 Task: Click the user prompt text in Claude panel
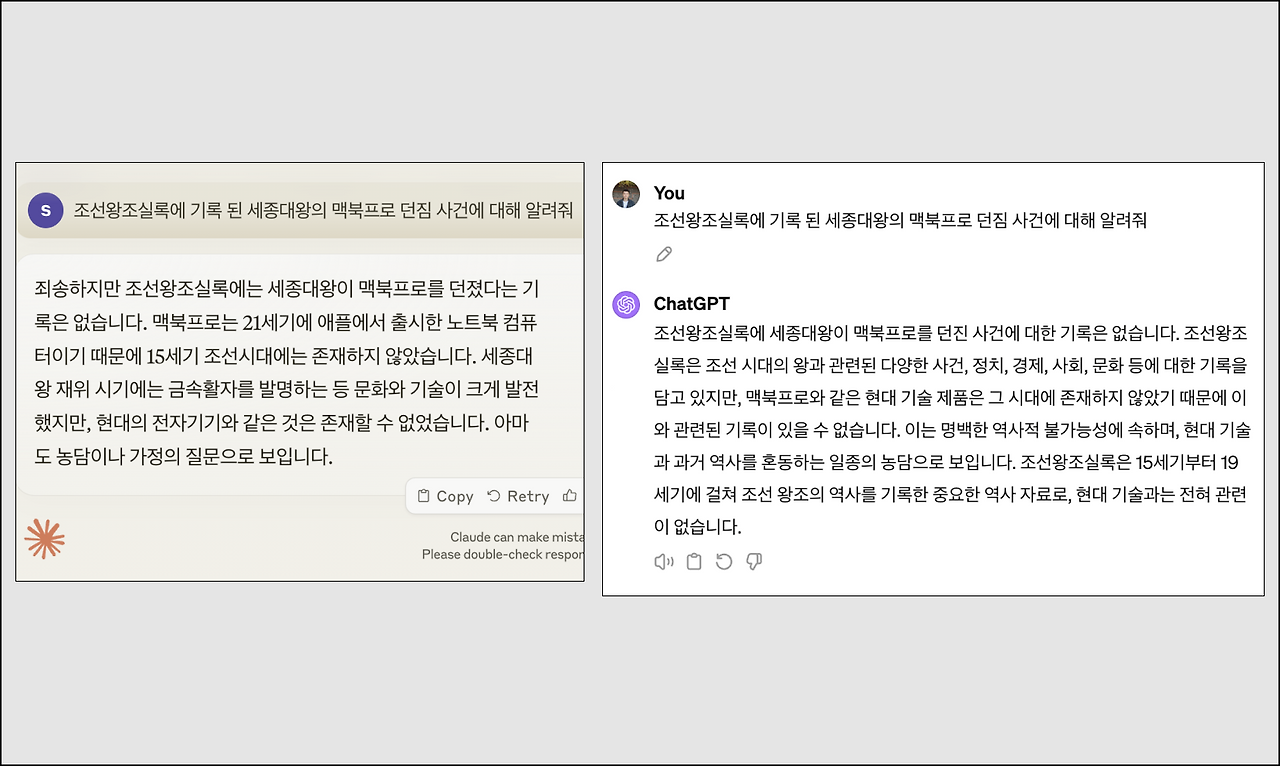323,210
